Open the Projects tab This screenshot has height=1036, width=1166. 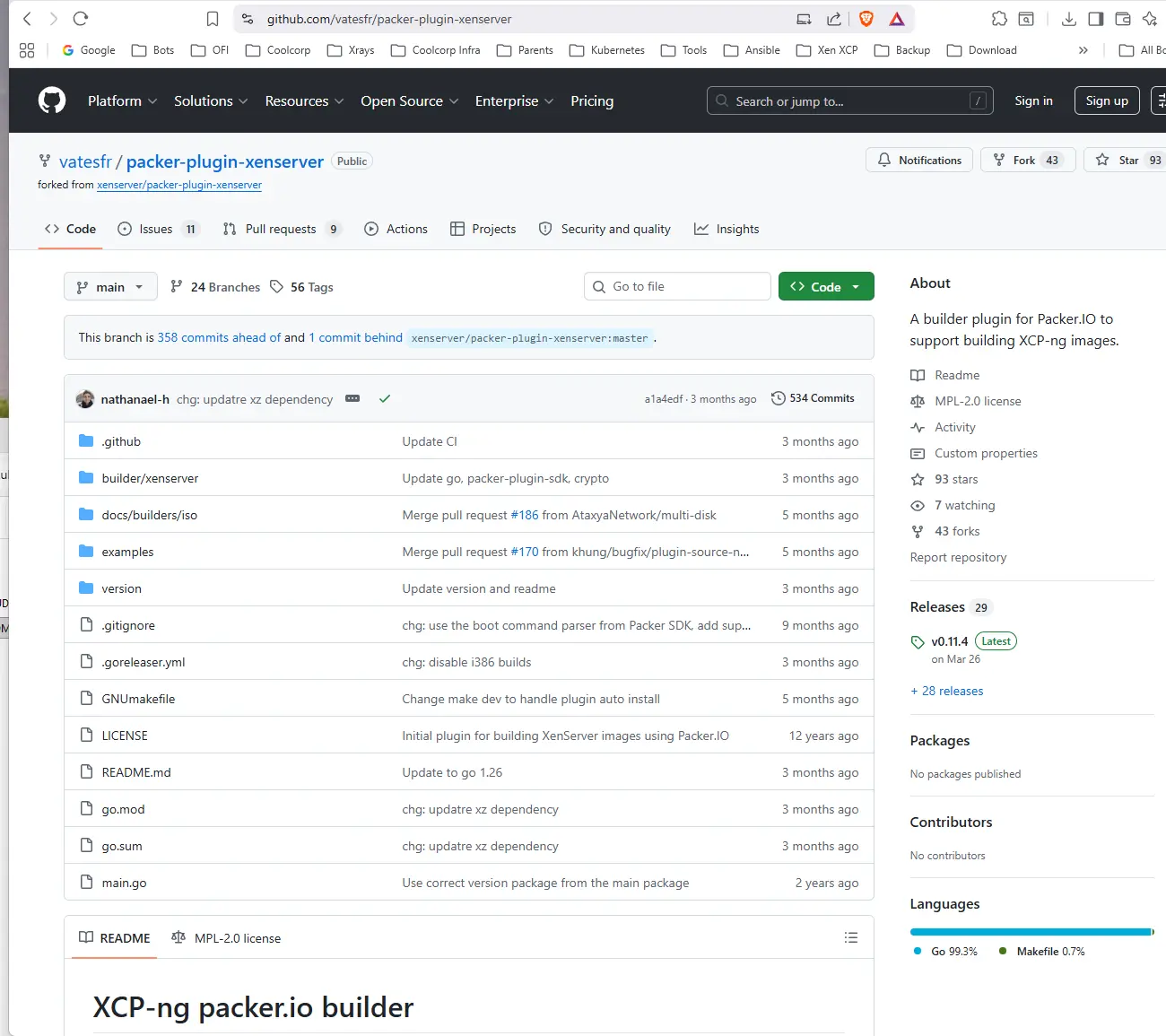coord(483,229)
